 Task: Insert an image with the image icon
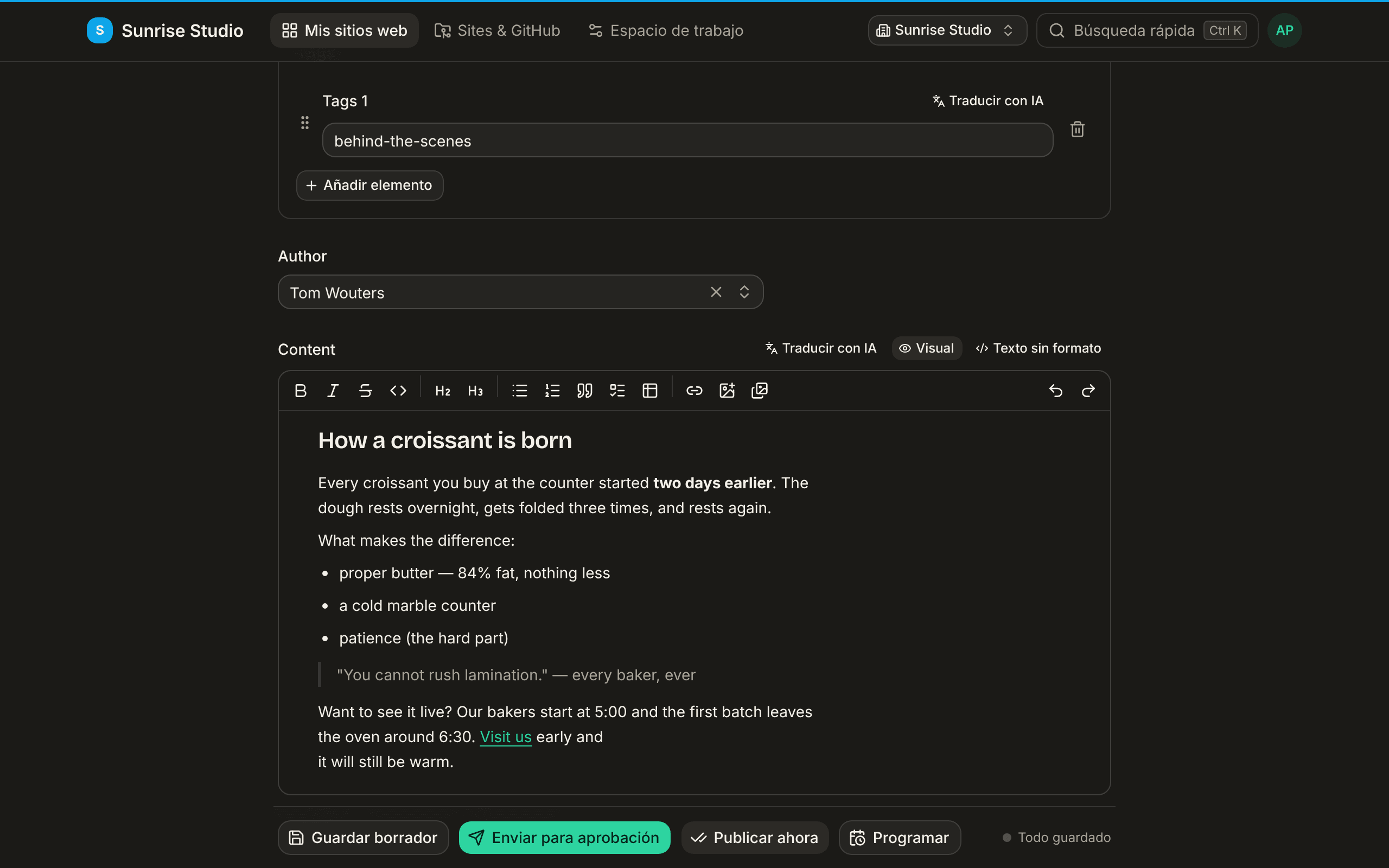tap(727, 391)
